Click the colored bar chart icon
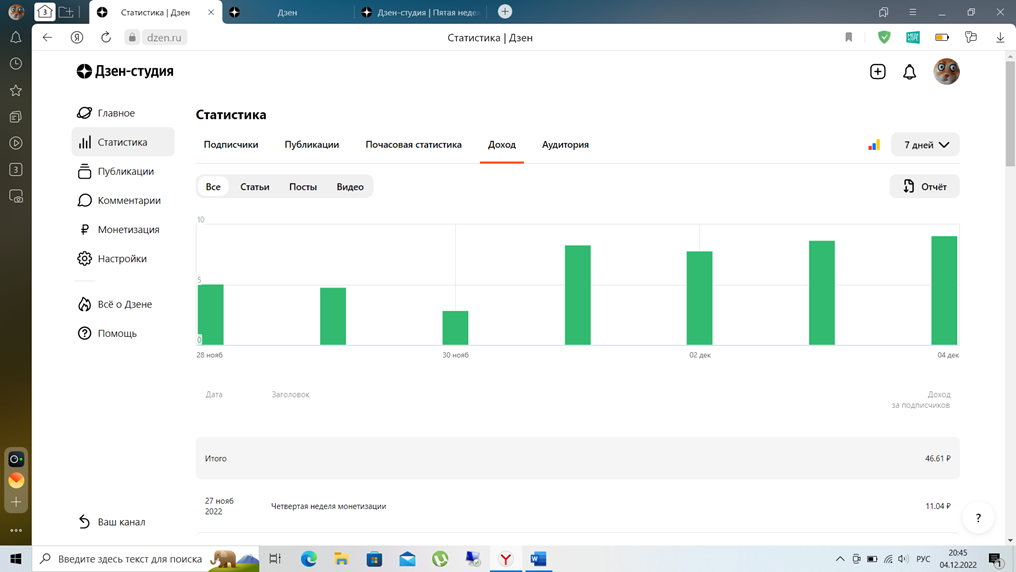The image size is (1016, 572). tap(874, 145)
